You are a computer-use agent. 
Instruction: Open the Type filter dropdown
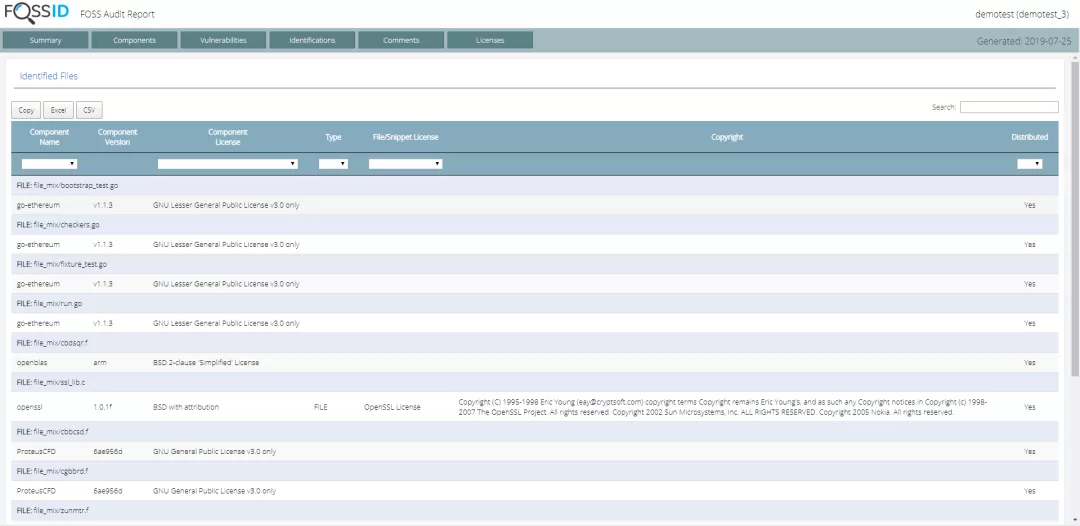pyautogui.click(x=333, y=164)
